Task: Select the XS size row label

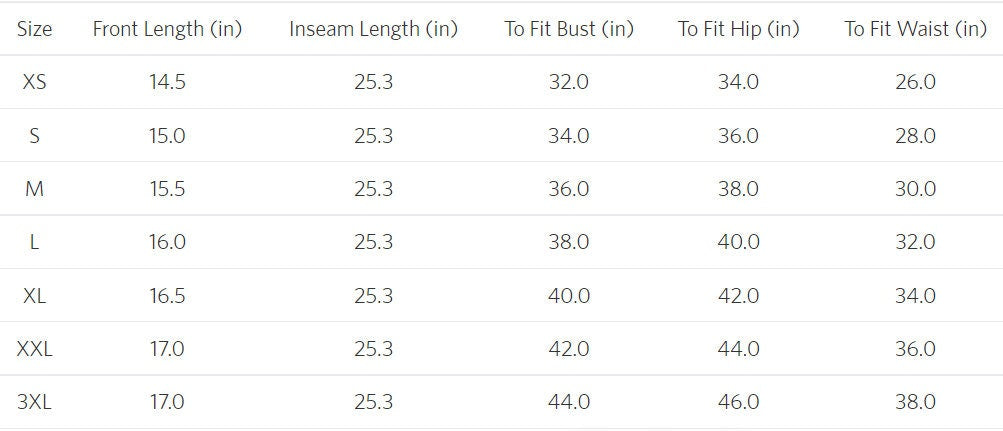Action: (35, 82)
